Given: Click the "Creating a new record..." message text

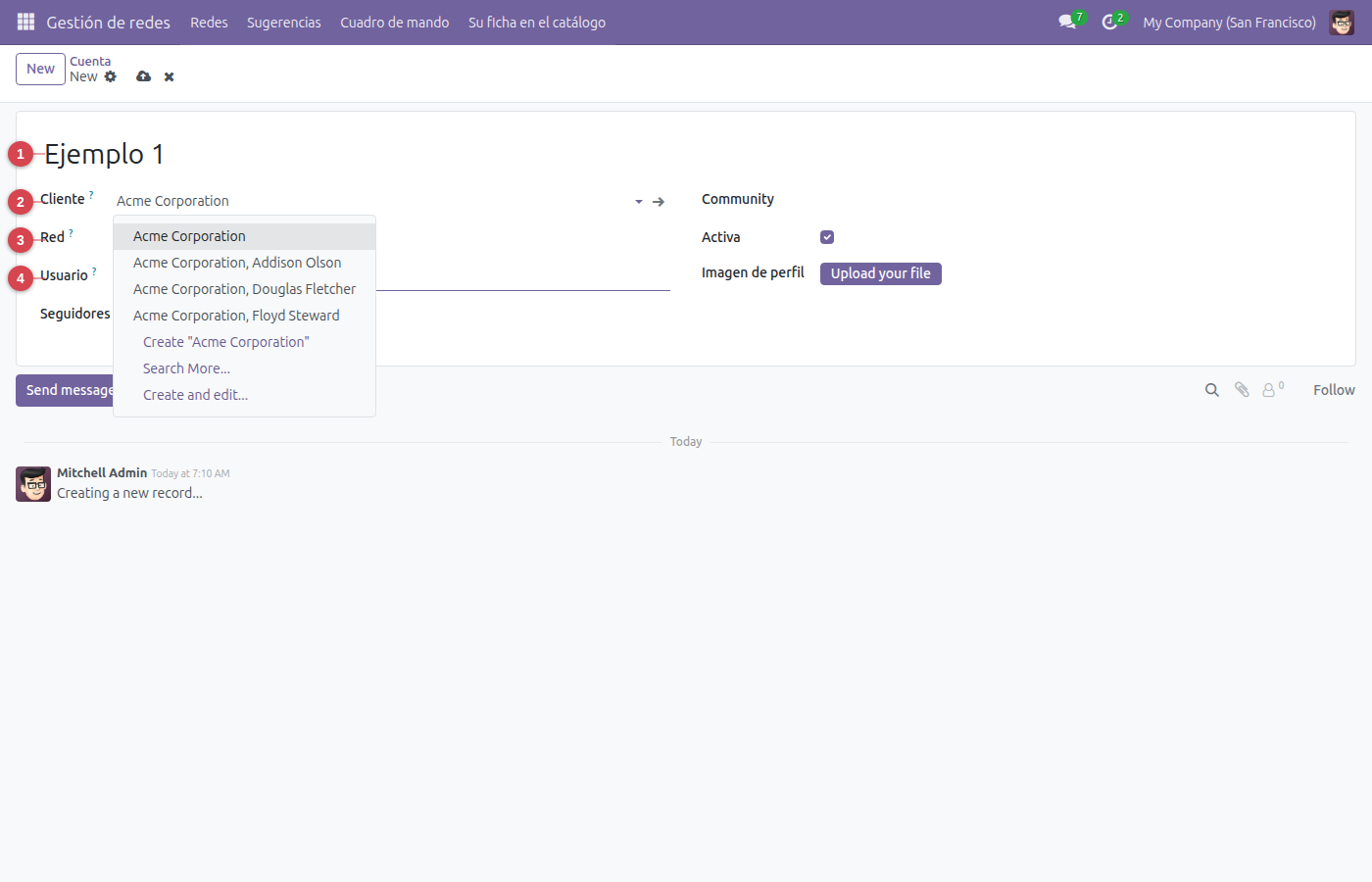Looking at the screenshot, I should point(129,493).
